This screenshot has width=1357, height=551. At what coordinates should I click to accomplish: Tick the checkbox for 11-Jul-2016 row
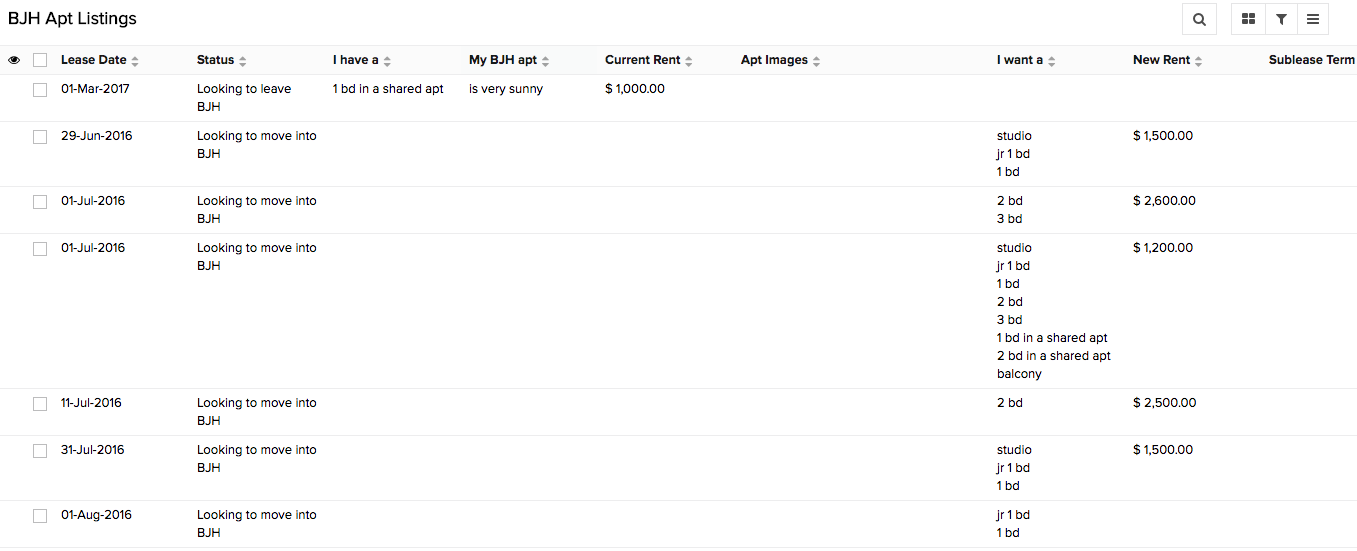(40, 404)
